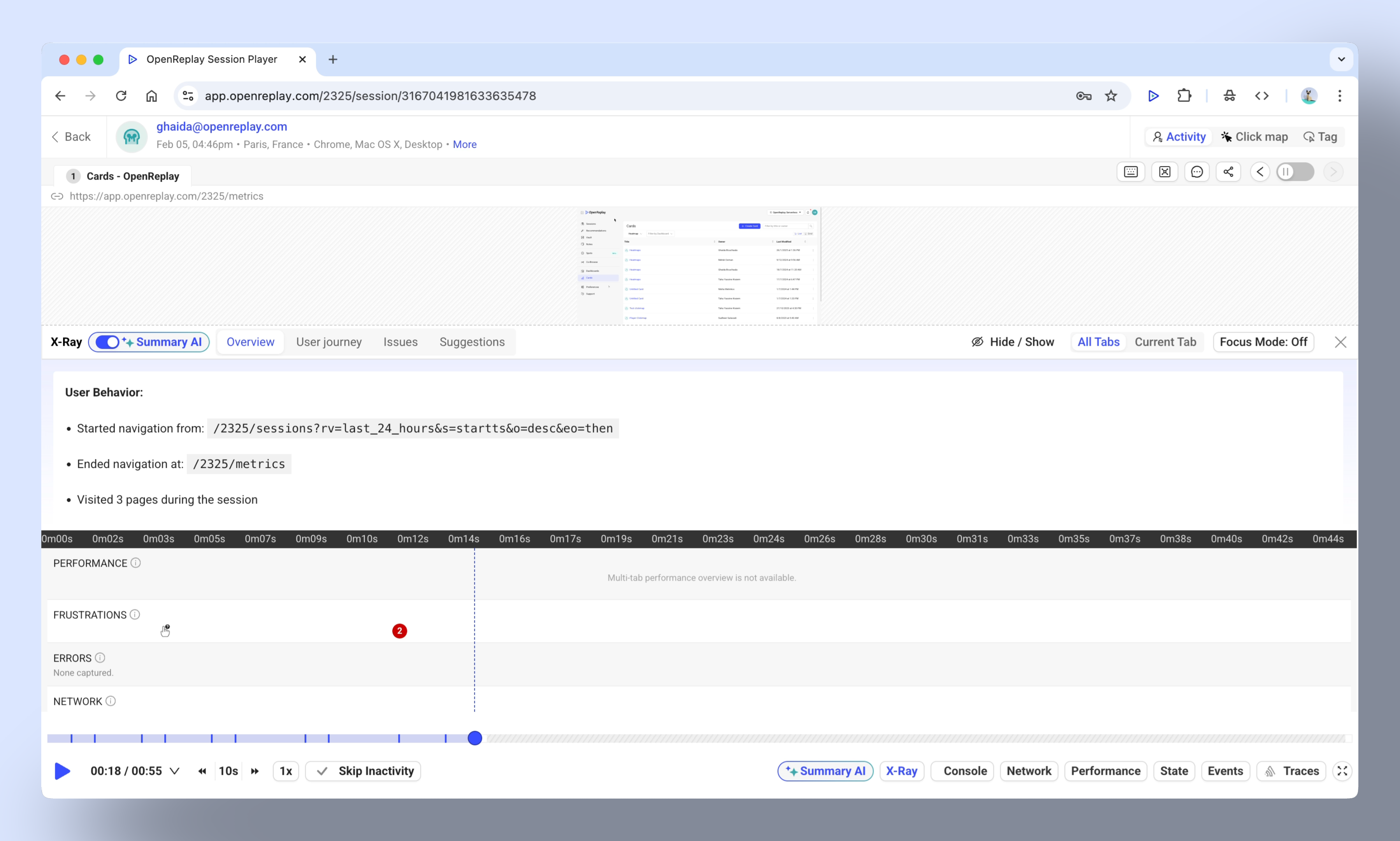Click Network info icon
The height and width of the screenshot is (841, 1400).
(111, 701)
